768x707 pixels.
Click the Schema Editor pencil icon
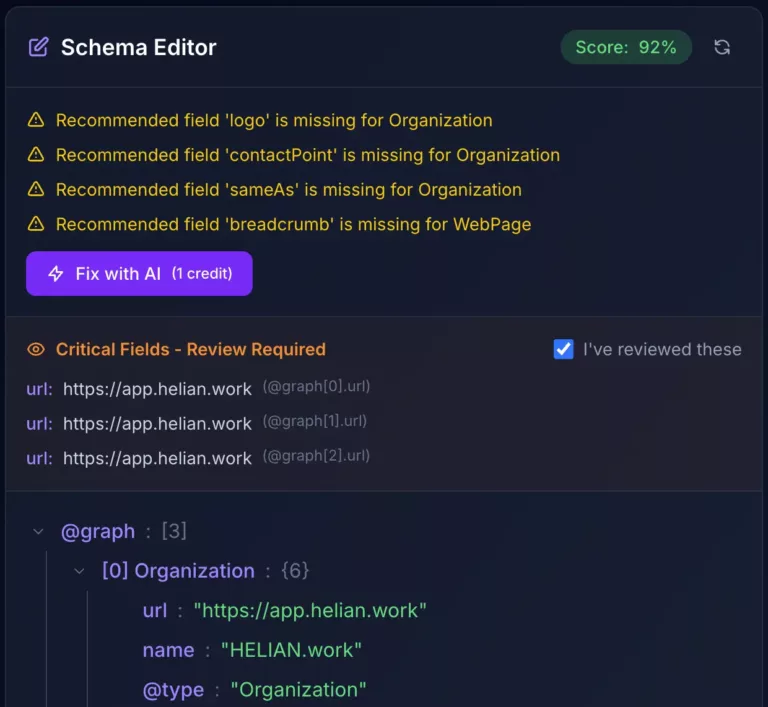(38, 47)
